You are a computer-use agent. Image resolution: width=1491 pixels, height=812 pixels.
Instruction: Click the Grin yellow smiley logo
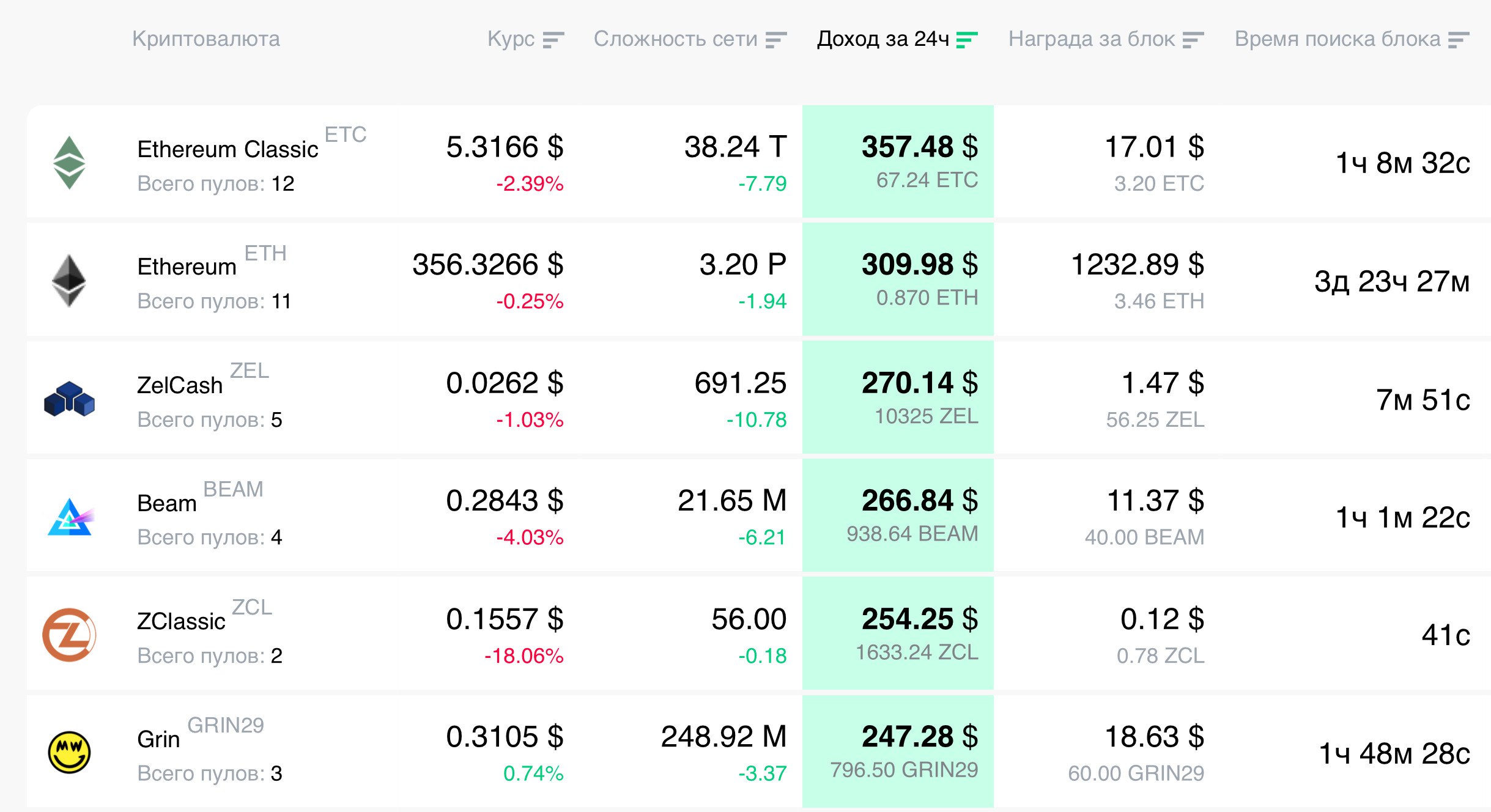pyautogui.click(x=69, y=752)
